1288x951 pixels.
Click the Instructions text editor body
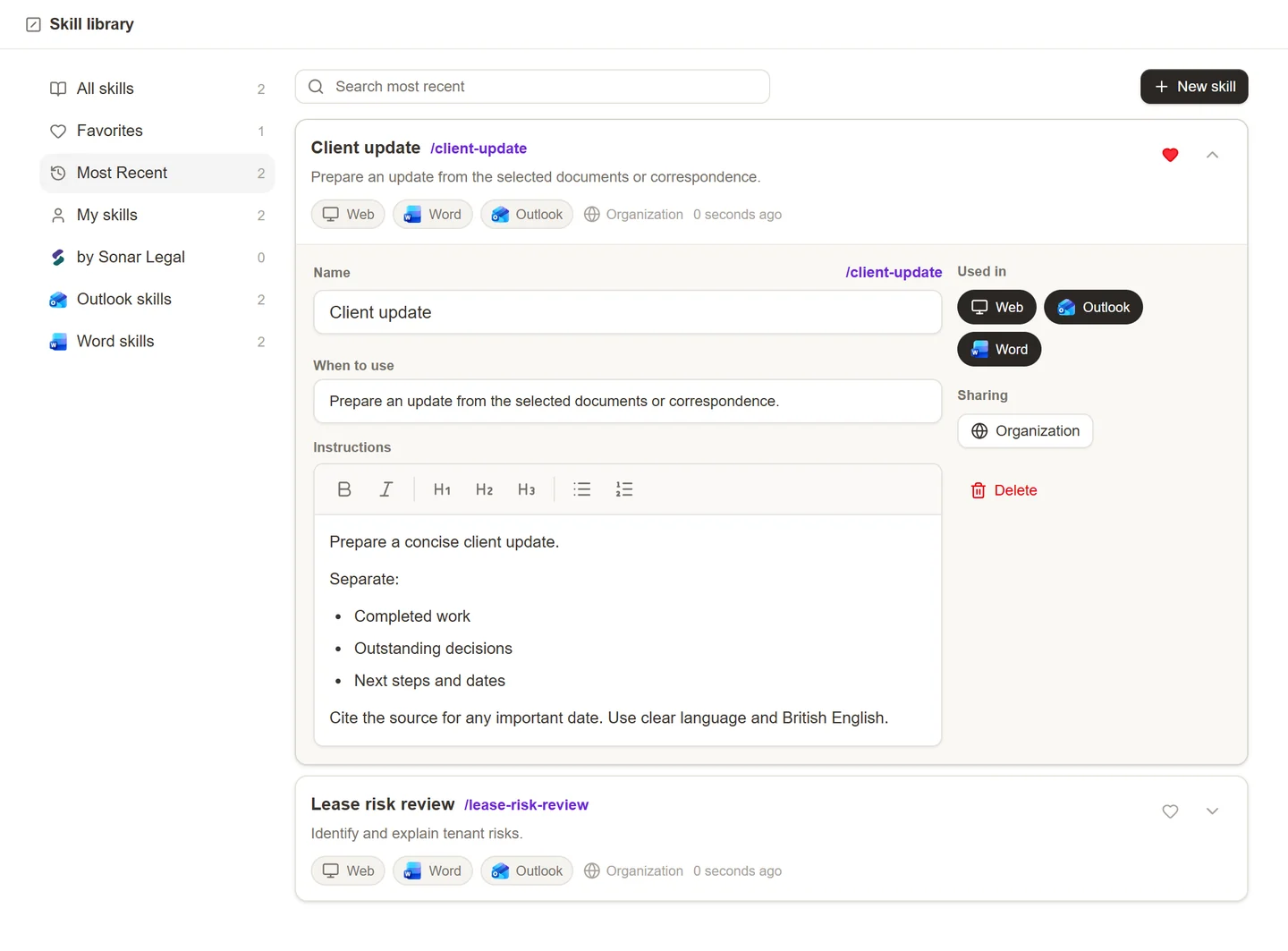(627, 630)
